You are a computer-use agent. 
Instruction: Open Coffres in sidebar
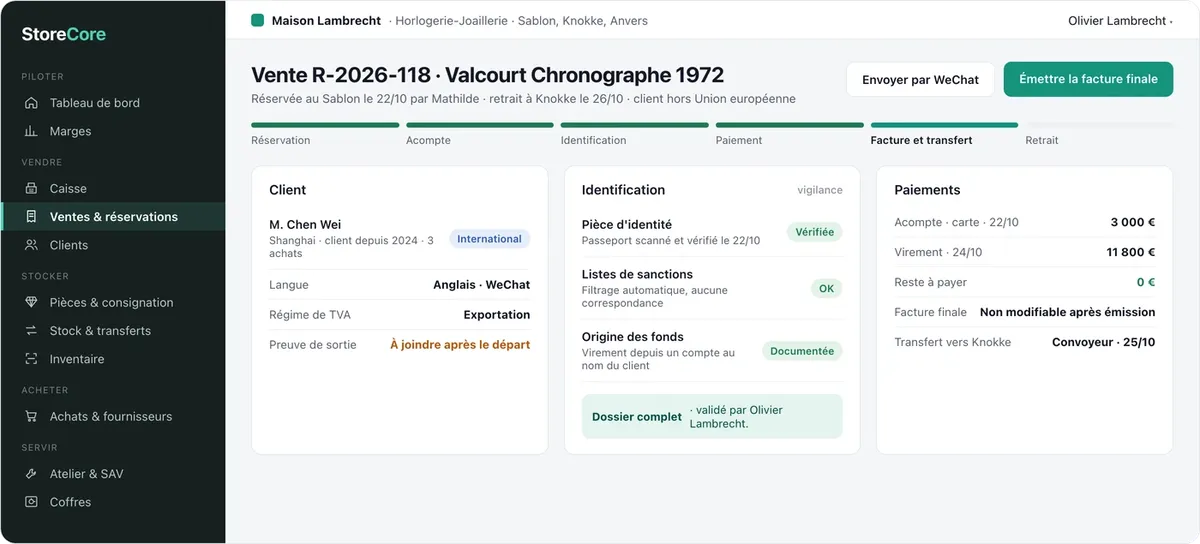click(x=112, y=502)
